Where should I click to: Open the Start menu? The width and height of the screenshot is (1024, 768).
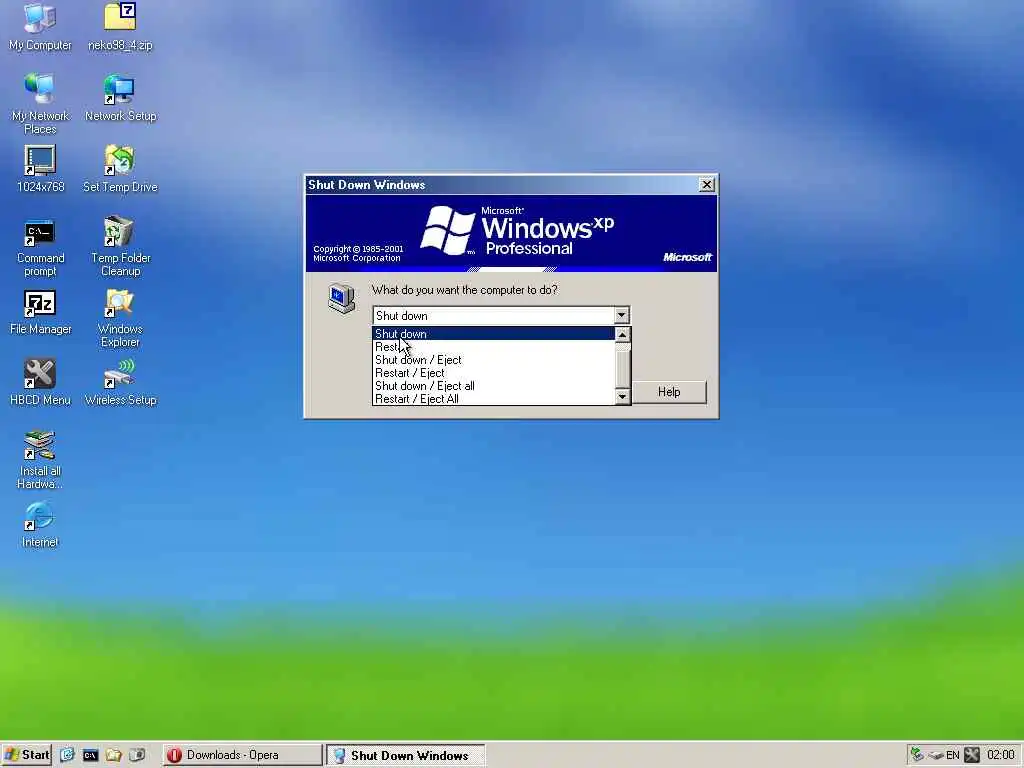[26, 755]
